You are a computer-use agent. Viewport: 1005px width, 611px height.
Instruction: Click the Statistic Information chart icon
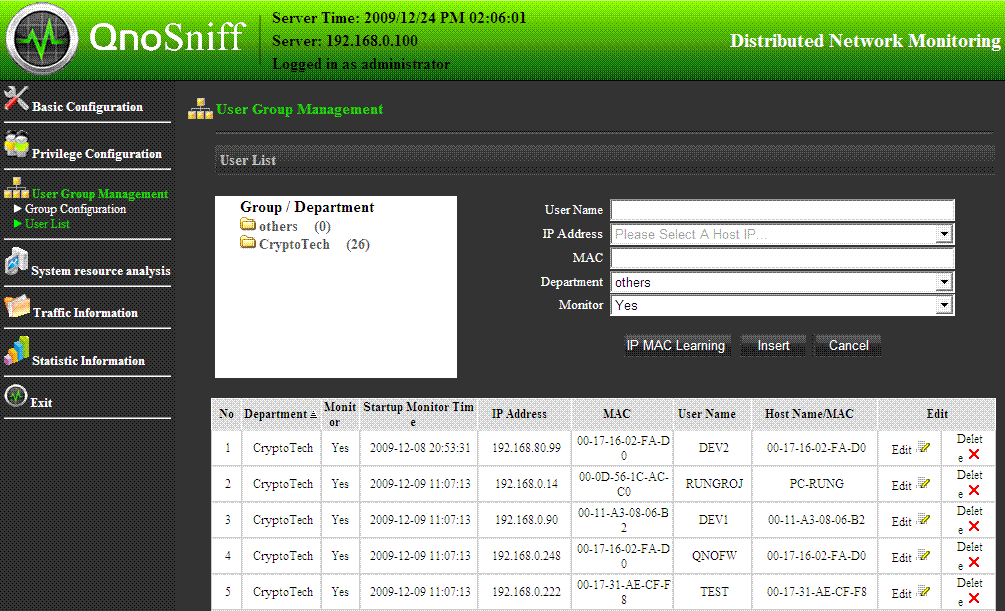click(17, 351)
